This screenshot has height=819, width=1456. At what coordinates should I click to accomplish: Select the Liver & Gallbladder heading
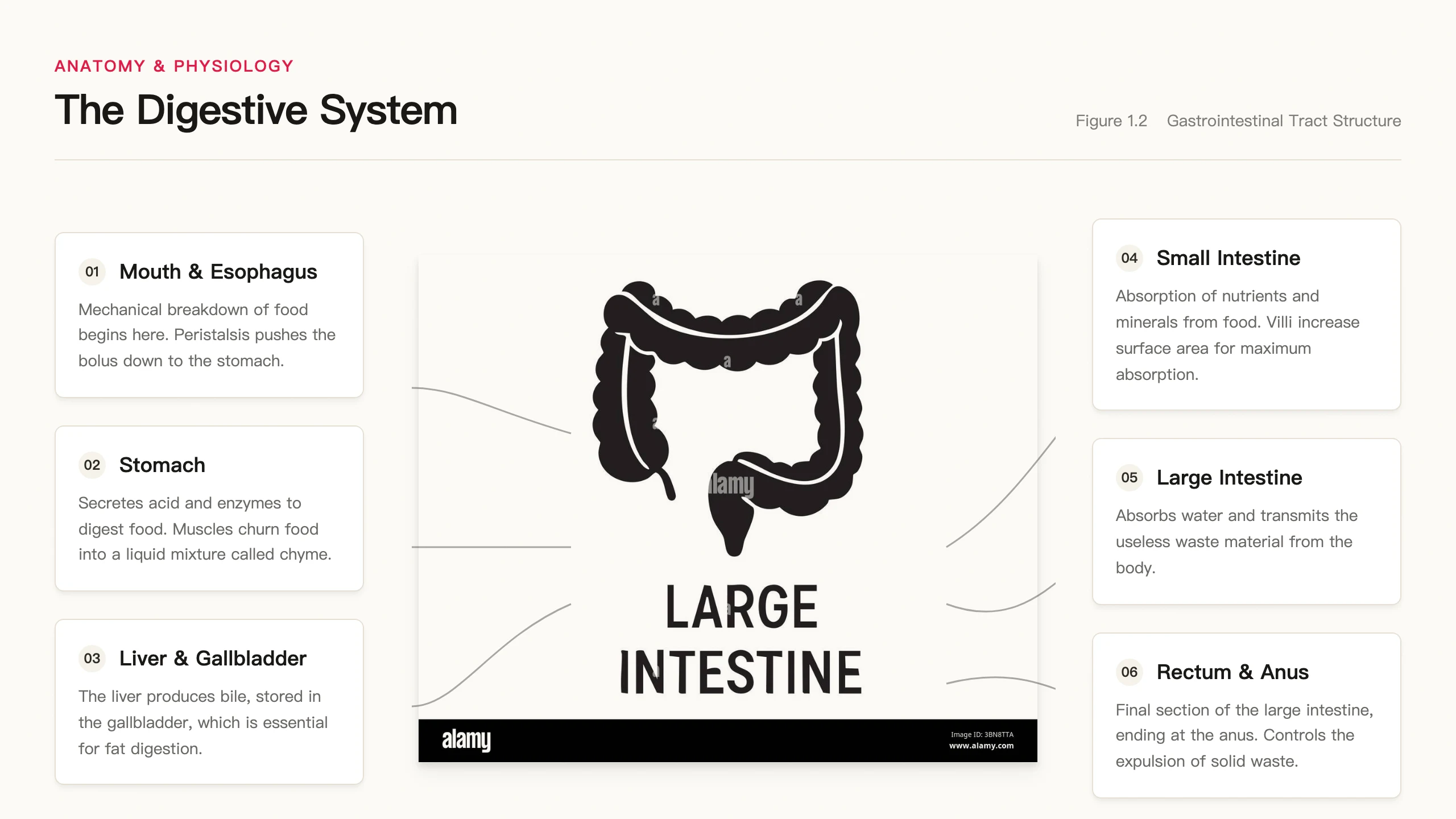[213, 659]
